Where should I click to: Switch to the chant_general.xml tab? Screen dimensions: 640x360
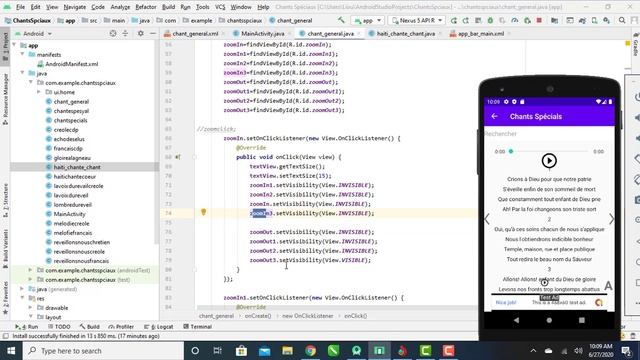(195, 33)
